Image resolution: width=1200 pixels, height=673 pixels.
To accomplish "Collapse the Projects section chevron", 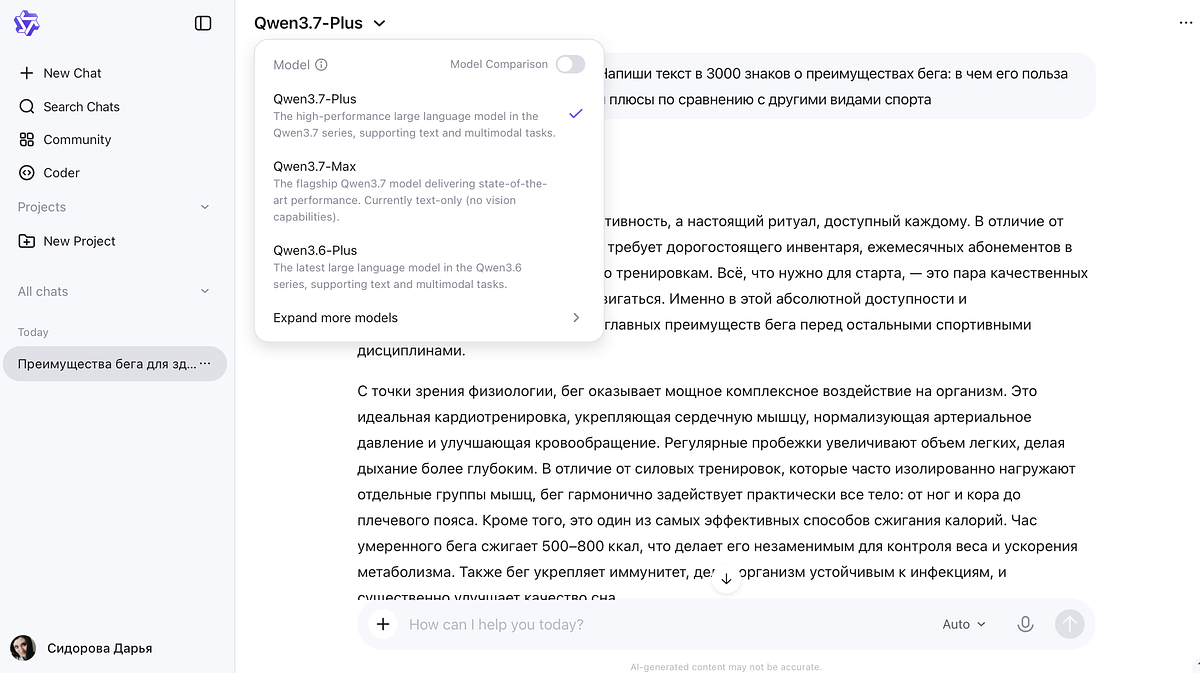I will click(205, 207).
